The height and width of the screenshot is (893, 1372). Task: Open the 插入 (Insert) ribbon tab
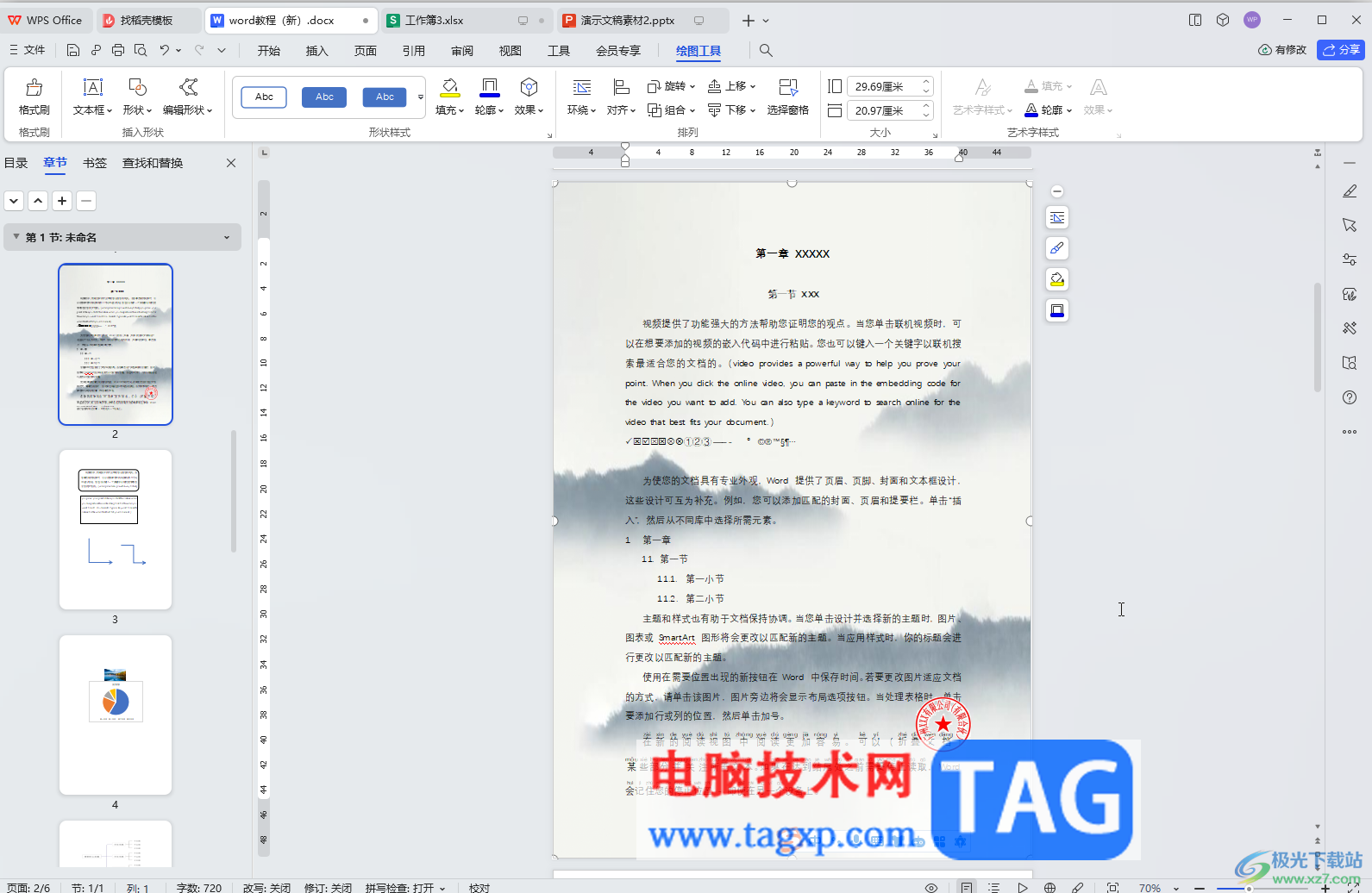[x=317, y=51]
